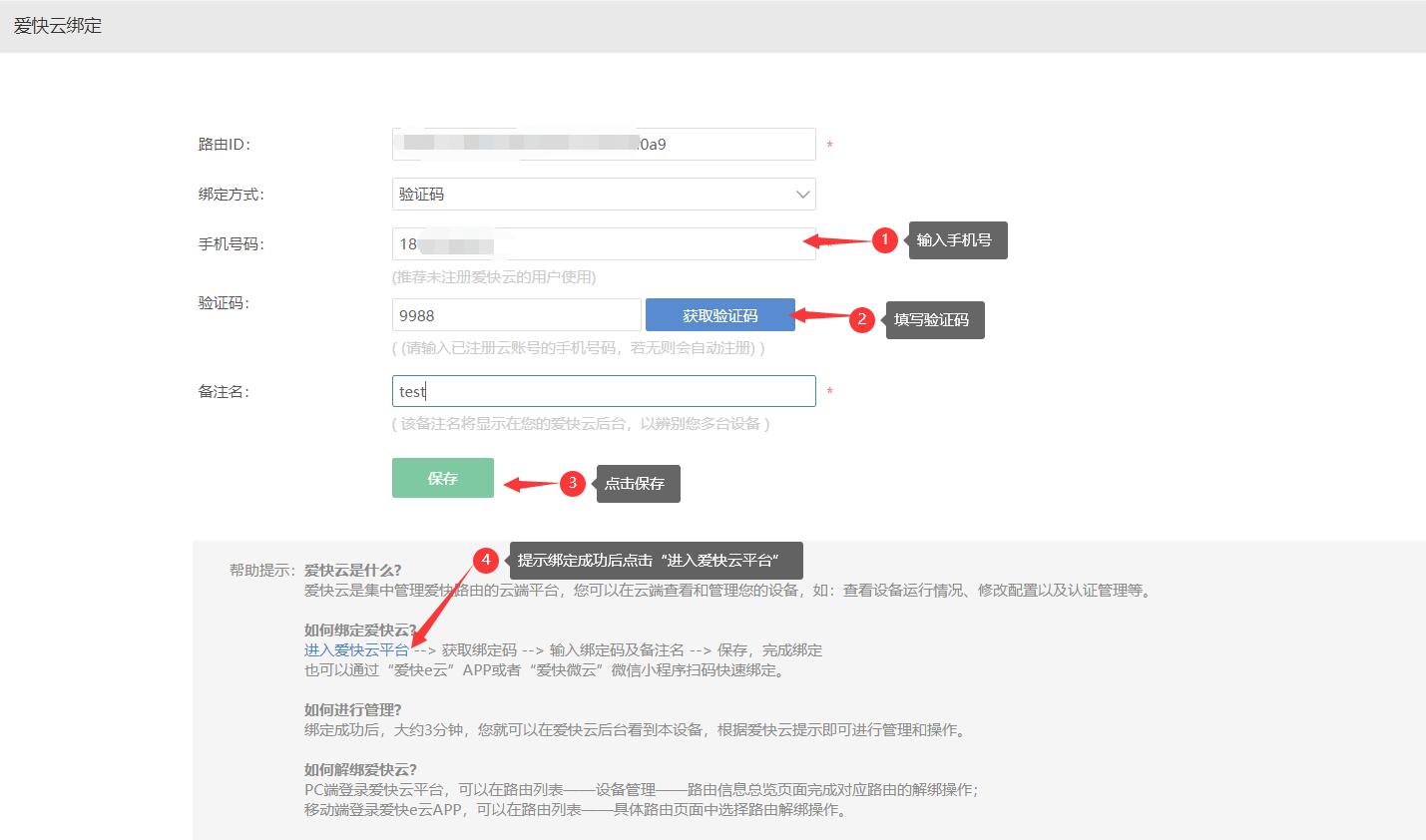Click the gray '填写验证码' annotation label
The image size is (1426, 840).
(x=933, y=319)
